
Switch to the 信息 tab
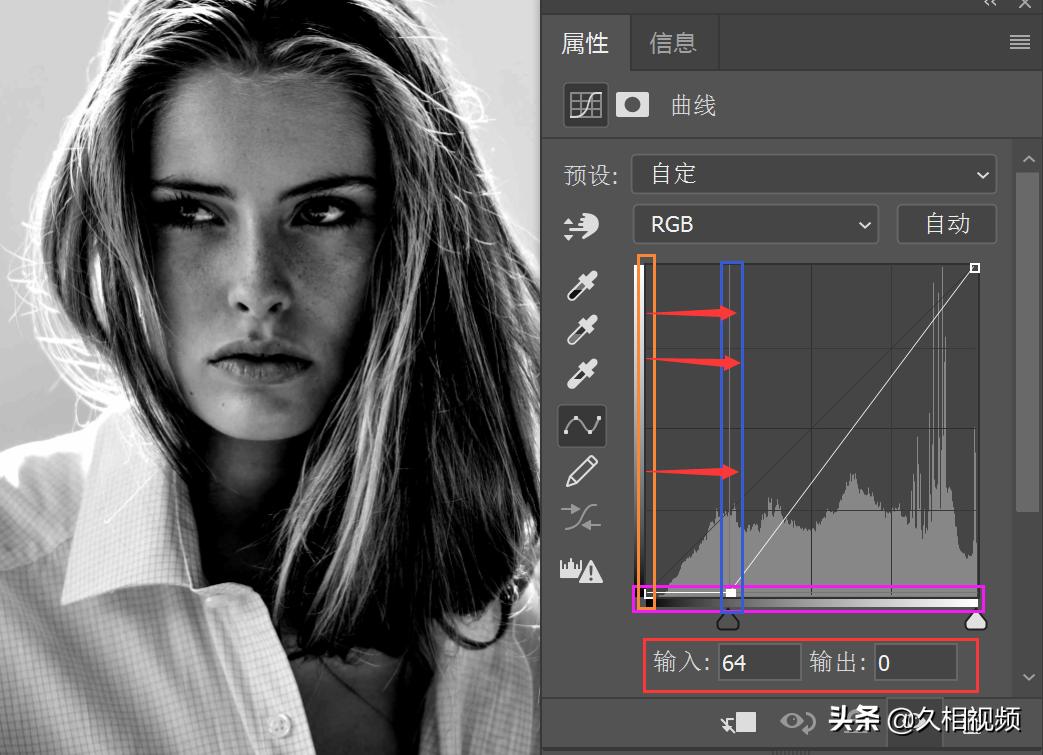point(673,43)
